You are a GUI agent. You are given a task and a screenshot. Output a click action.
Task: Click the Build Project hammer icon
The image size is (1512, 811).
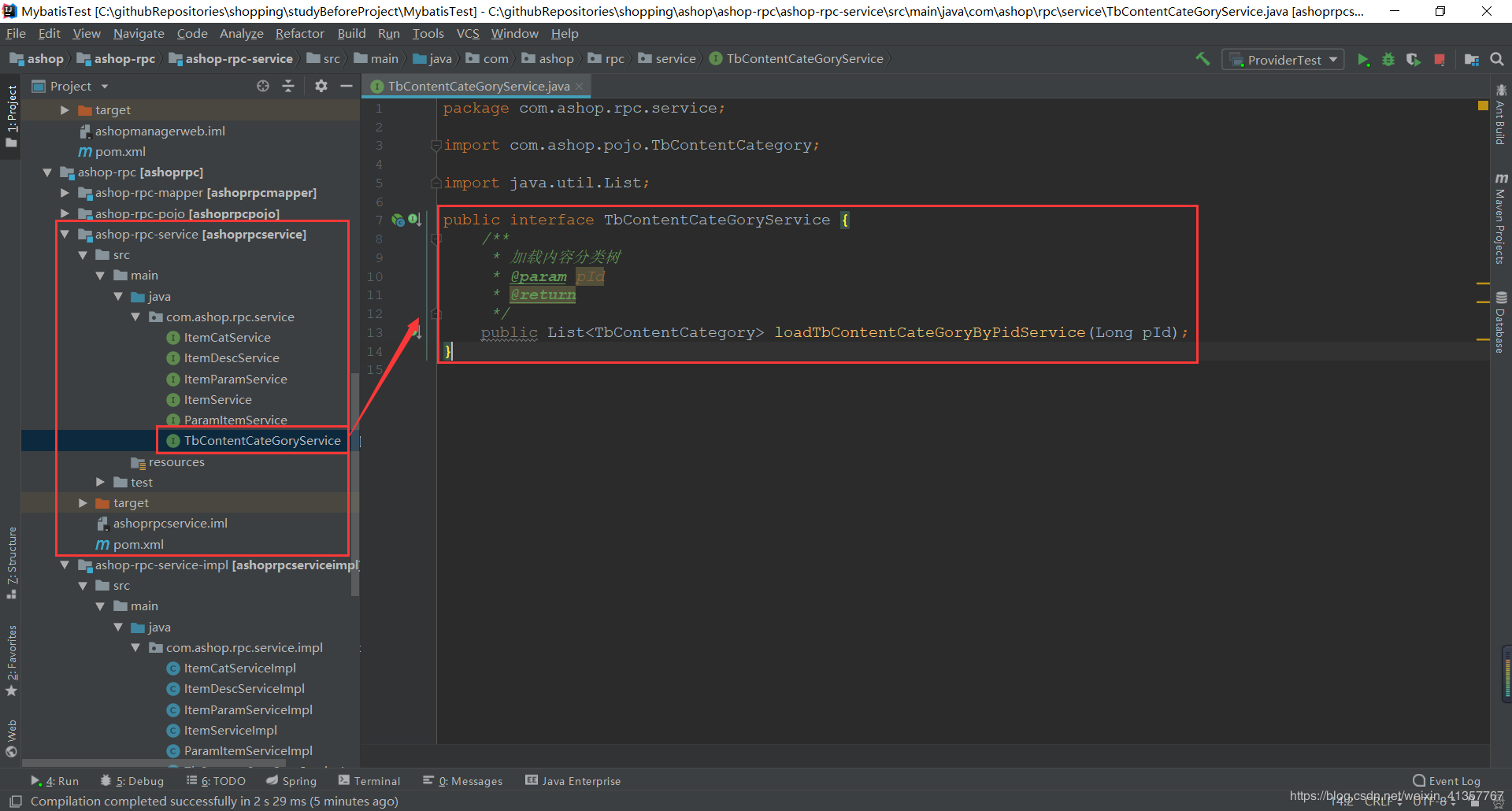(1203, 59)
